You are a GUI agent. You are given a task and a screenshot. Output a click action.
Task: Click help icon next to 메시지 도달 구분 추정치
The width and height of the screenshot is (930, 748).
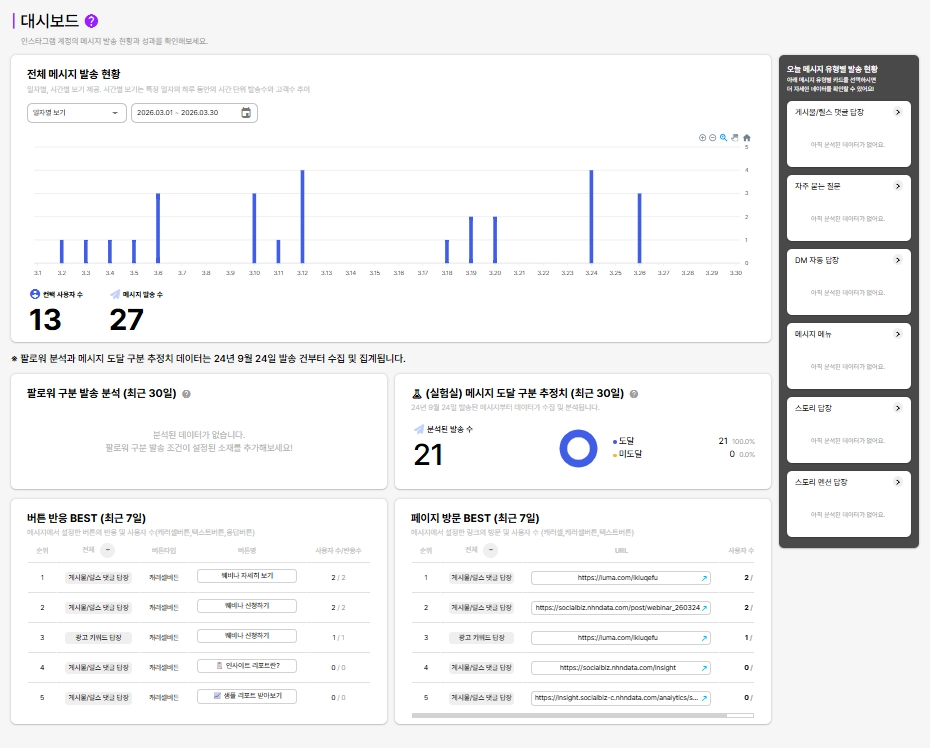point(633,394)
